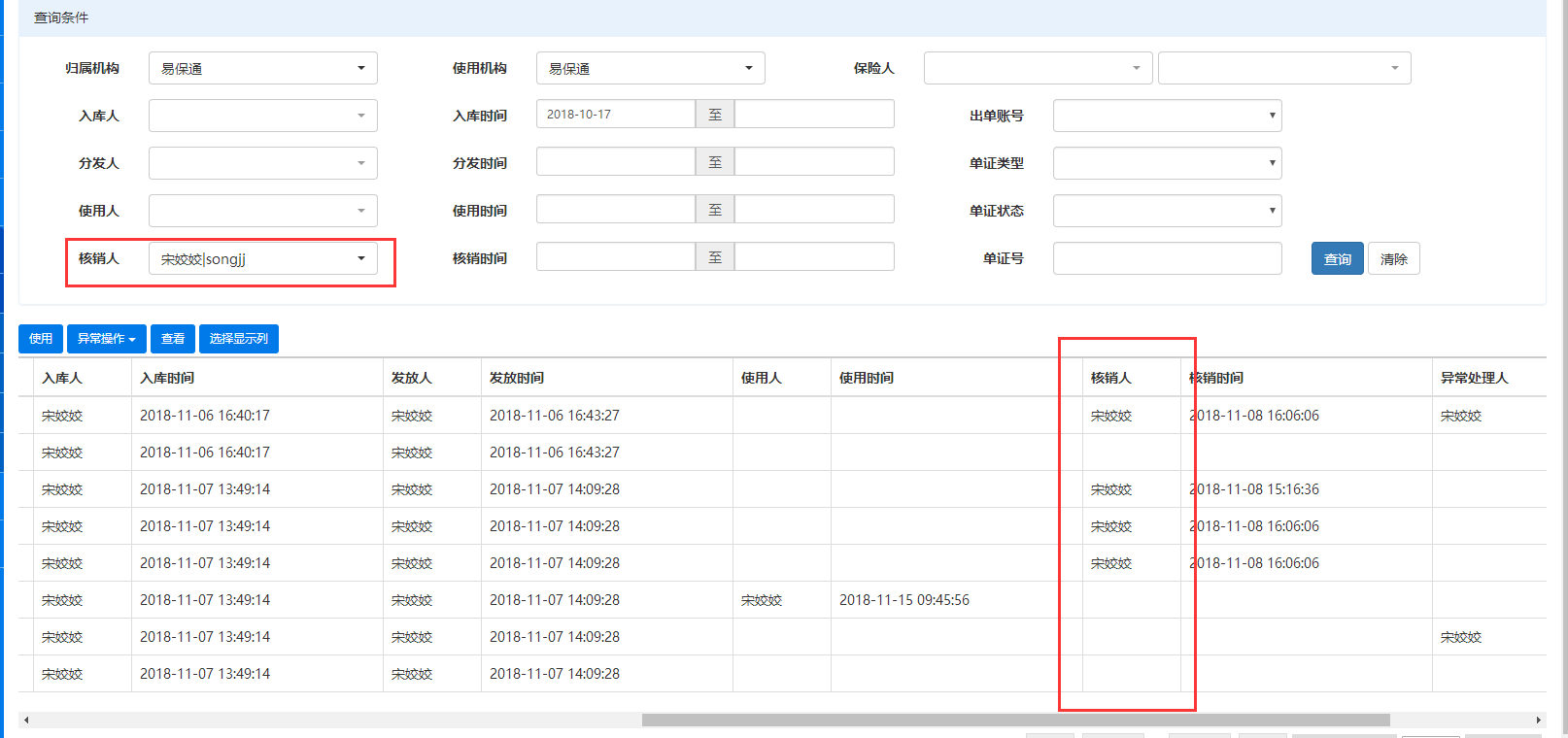Open the 归属机构 dropdown
Image resolution: width=1568 pixels, height=738 pixels.
point(262,68)
